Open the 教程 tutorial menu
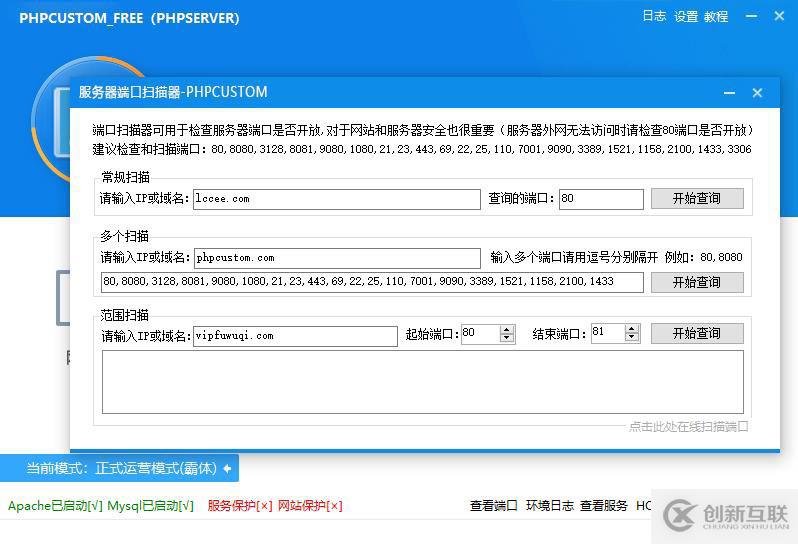 716,16
